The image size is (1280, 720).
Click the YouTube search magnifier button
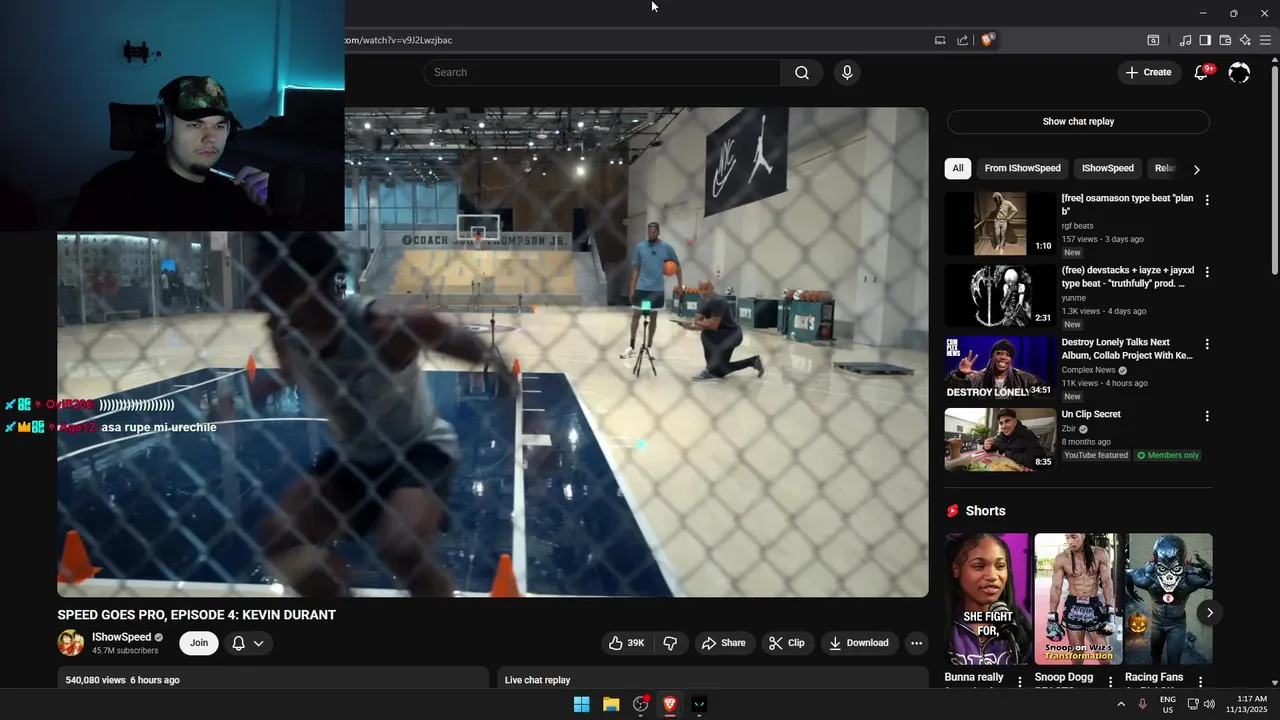(x=802, y=72)
